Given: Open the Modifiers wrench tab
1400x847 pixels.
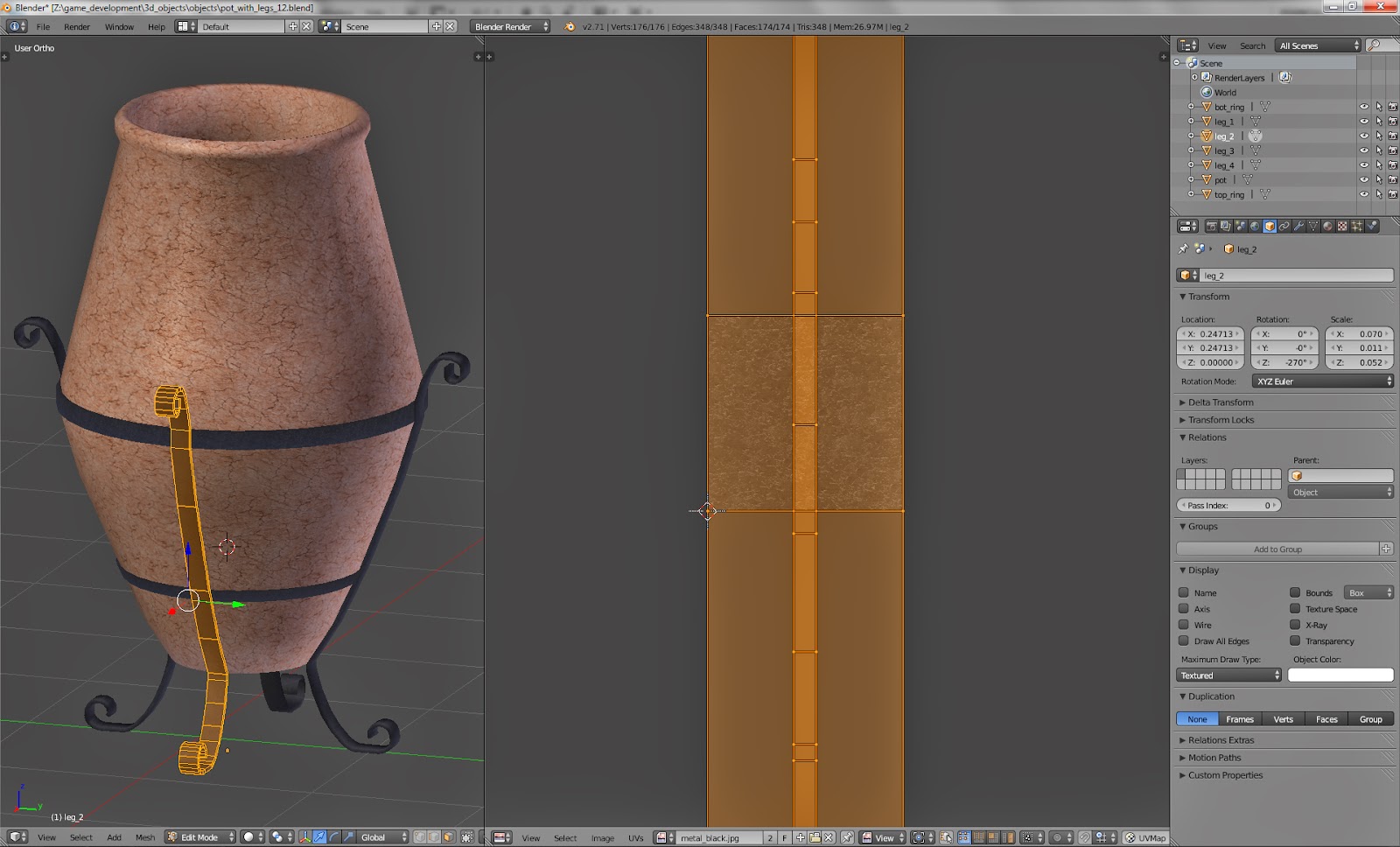Looking at the screenshot, I should 1299,227.
